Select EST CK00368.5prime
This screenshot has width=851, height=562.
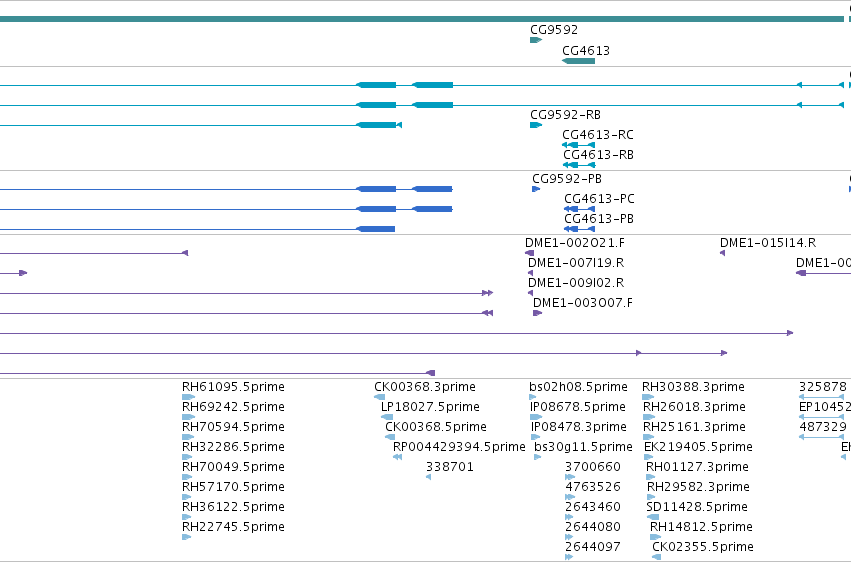[x=435, y=427]
